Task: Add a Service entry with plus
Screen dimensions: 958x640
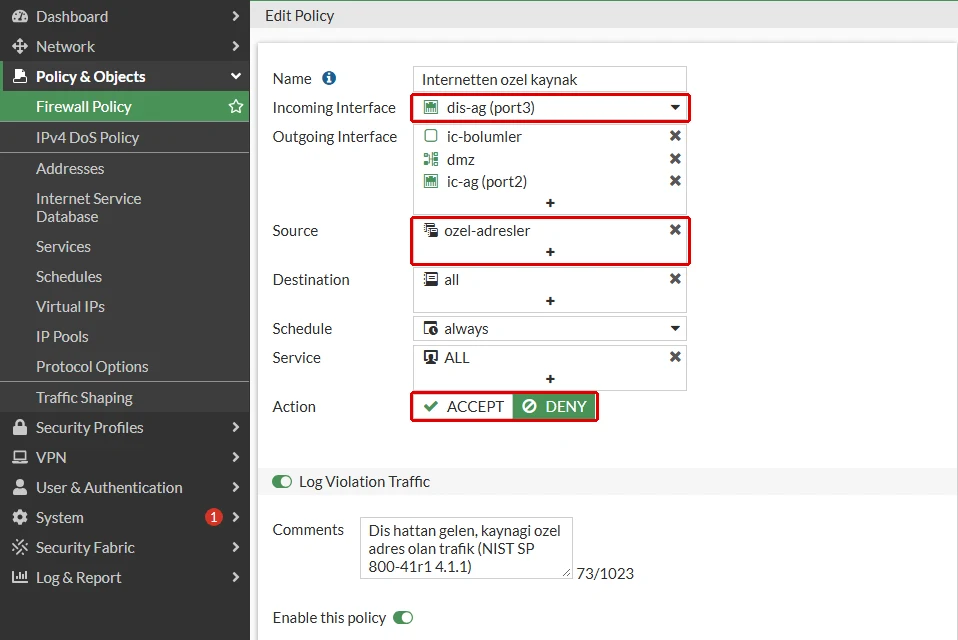Action: (x=550, y=379)
